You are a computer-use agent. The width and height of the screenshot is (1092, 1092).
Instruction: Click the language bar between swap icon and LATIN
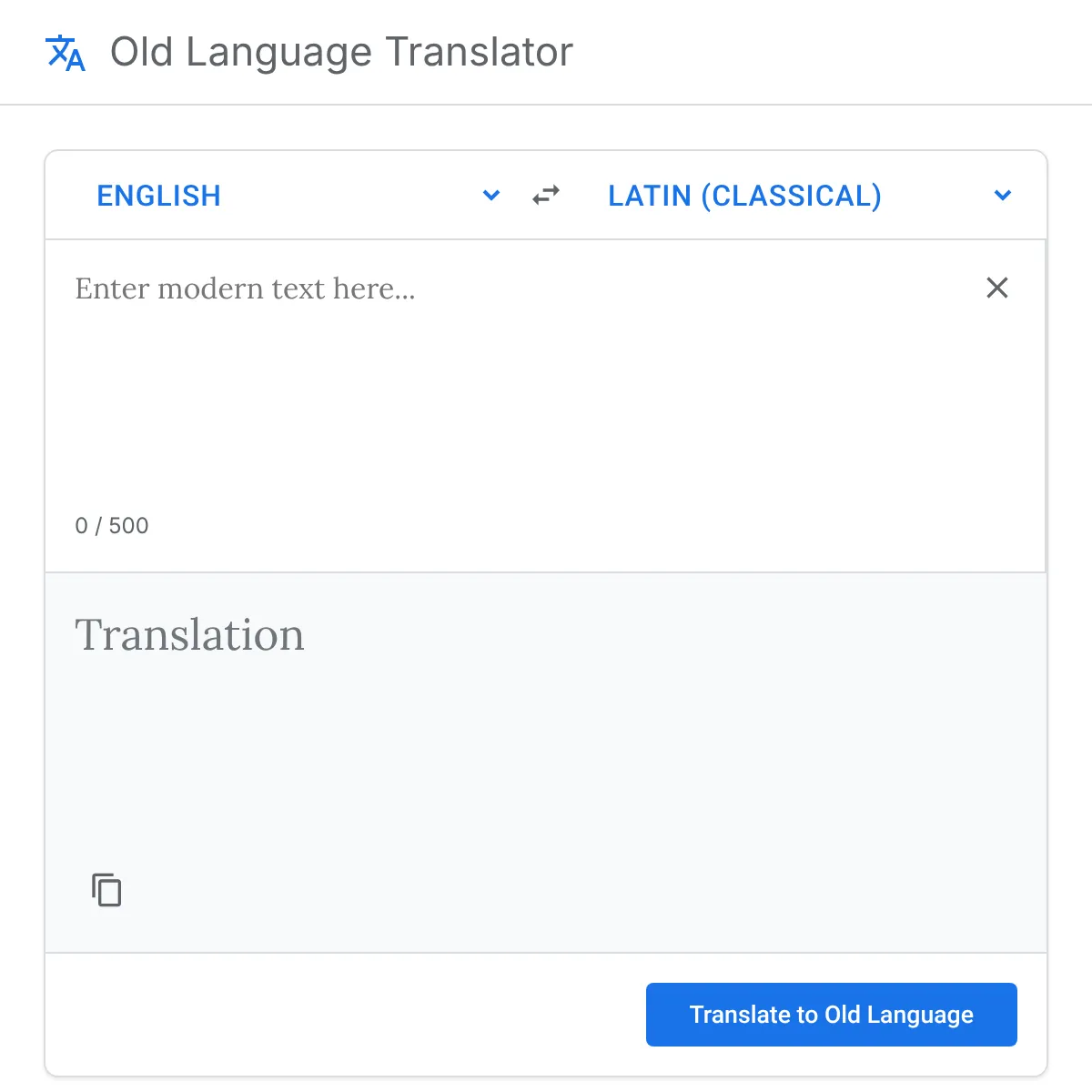[584, 196]
